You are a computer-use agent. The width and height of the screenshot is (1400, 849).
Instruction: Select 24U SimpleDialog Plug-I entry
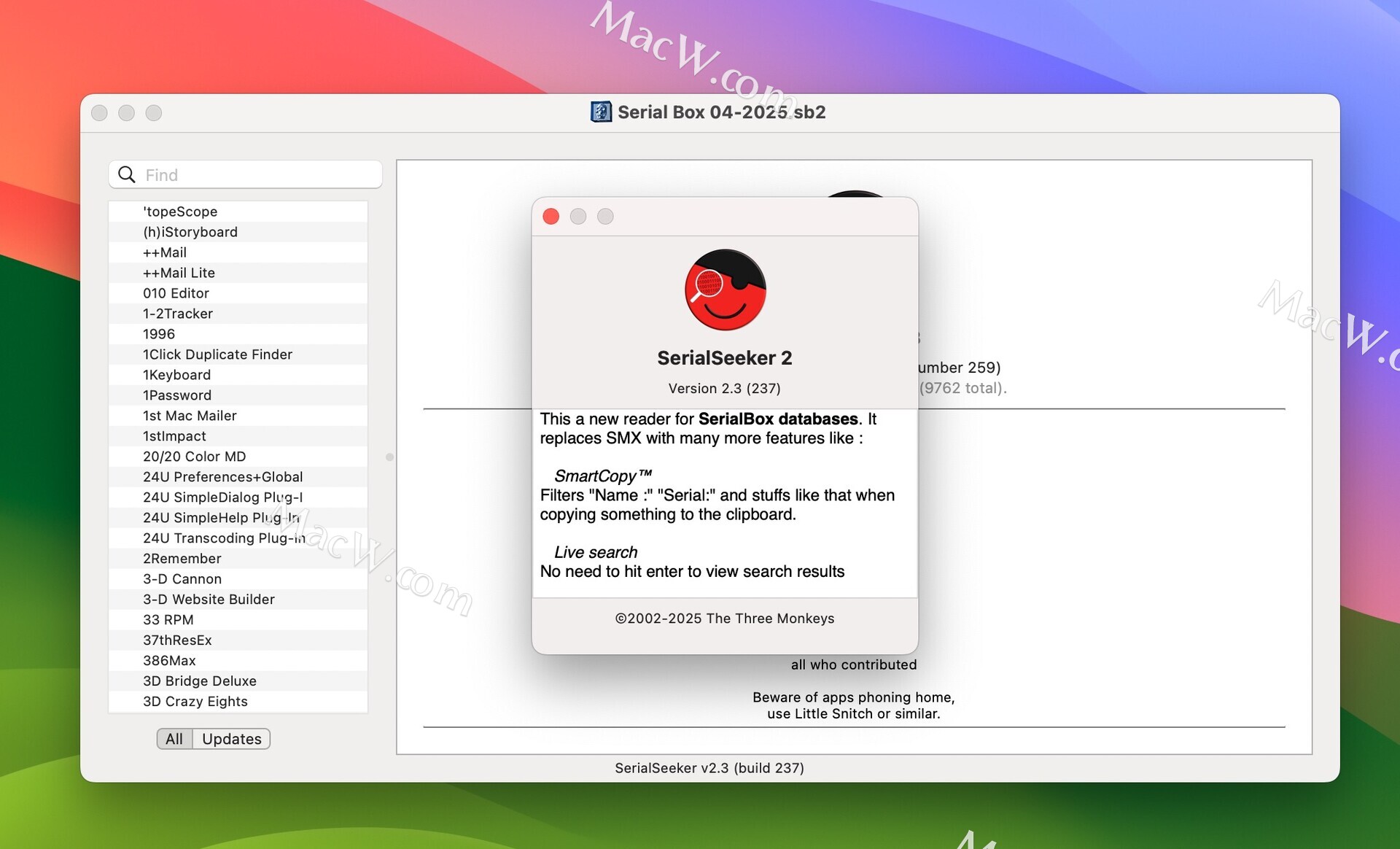(238, 497)
